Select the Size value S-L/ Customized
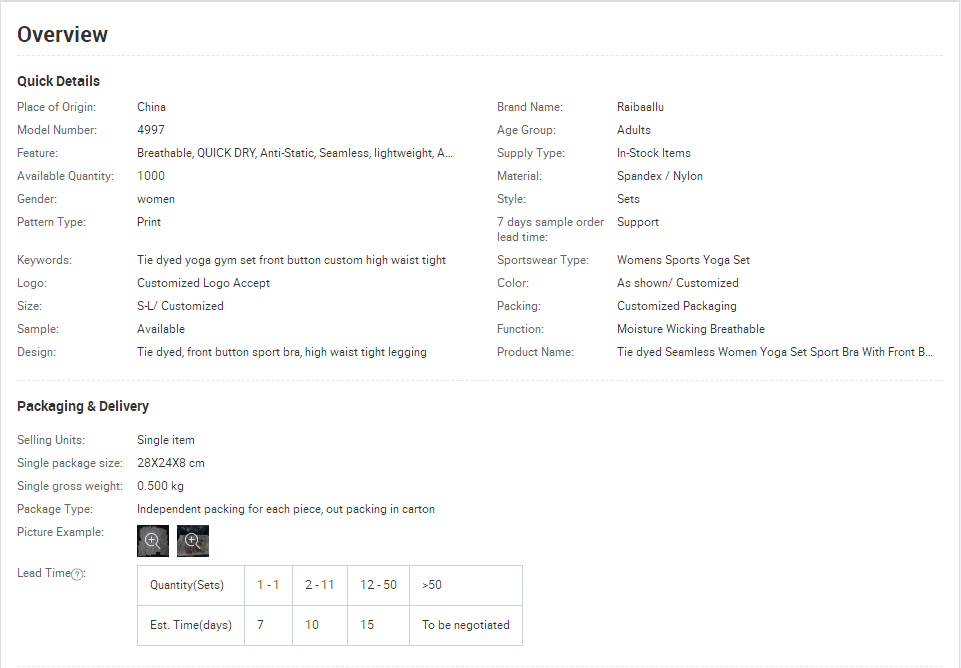 pyautogui.click(x=180, y=306)
